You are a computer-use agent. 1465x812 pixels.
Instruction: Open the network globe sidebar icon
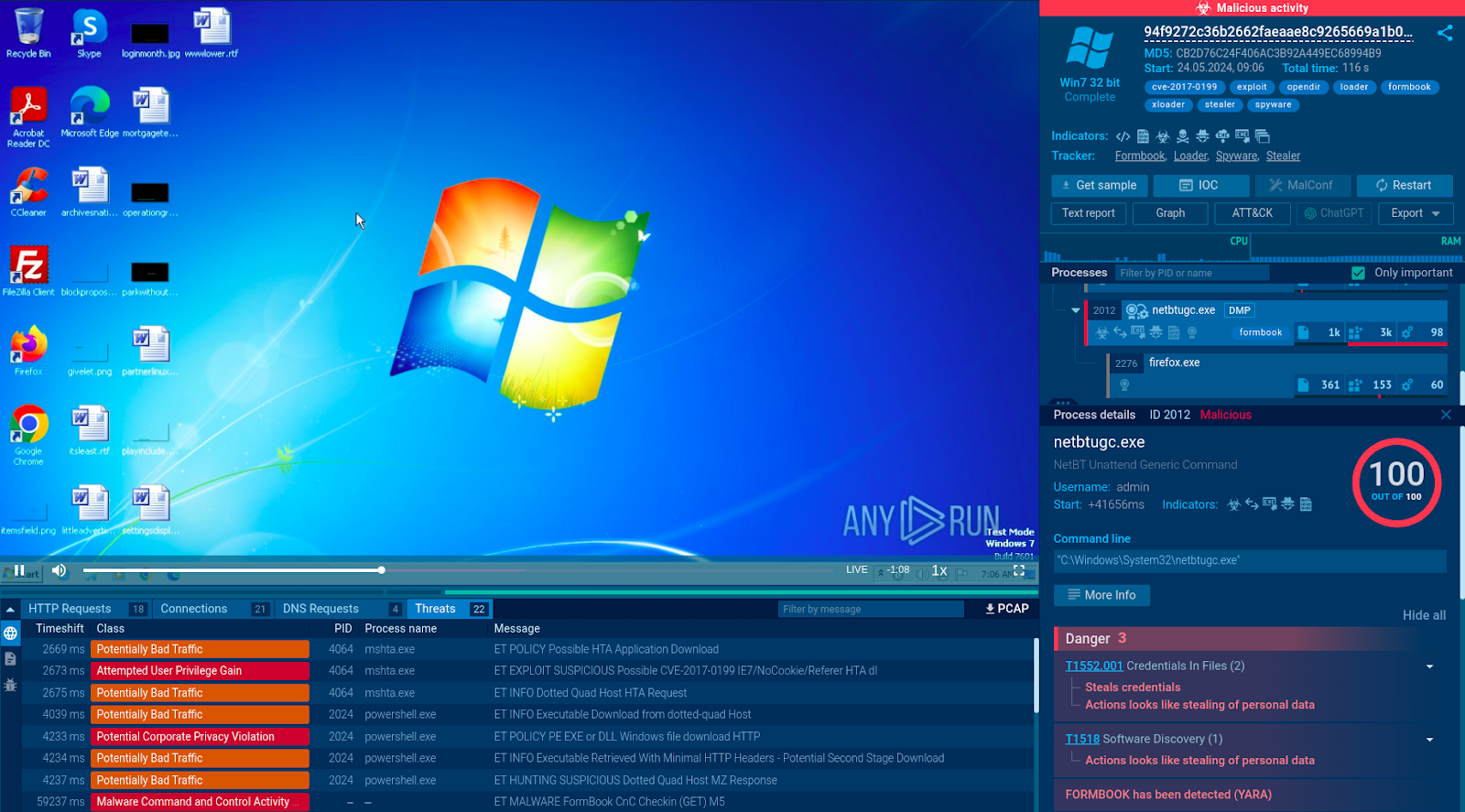click(x=10, y=633)
